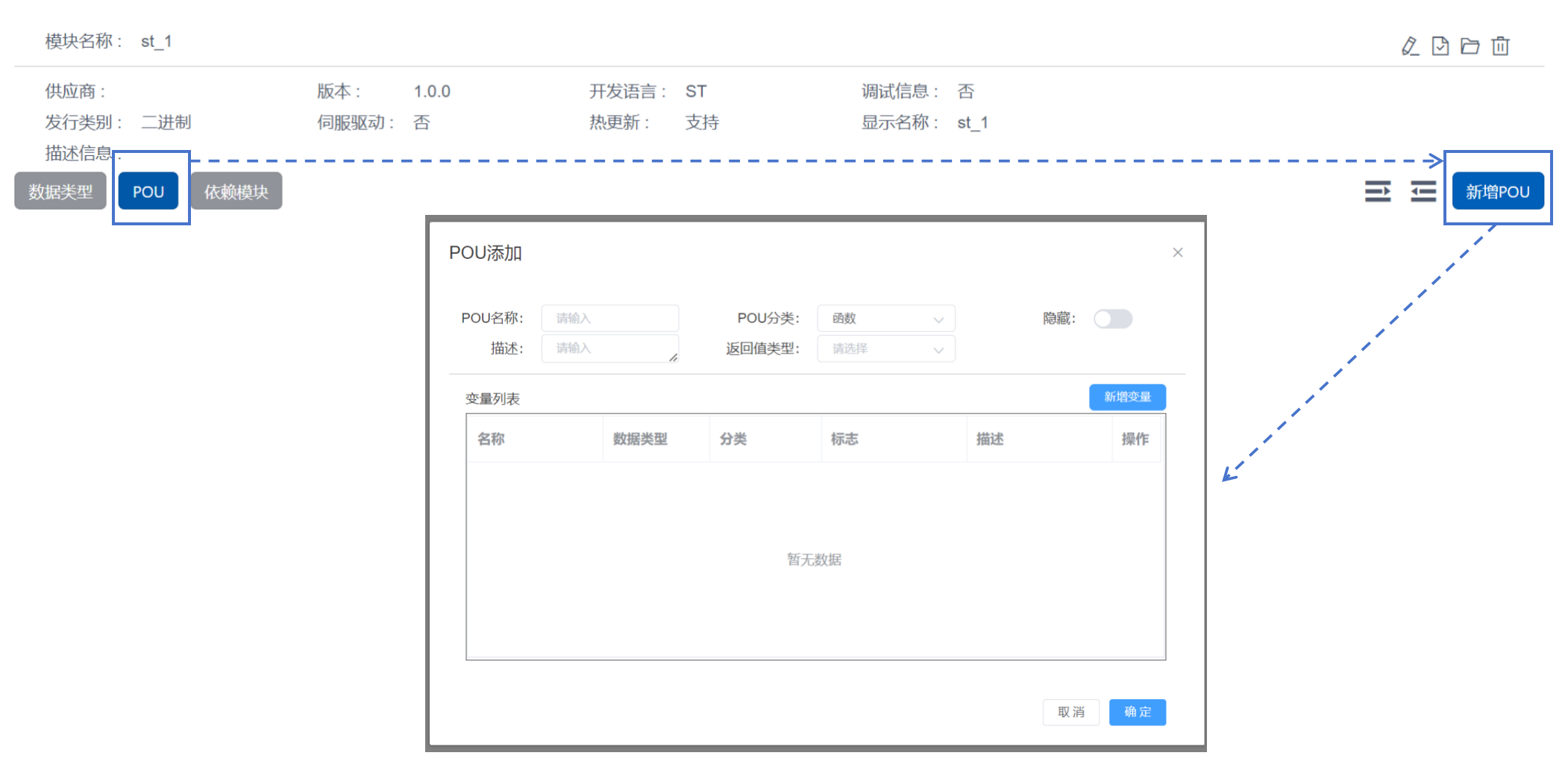The width and height of the screenshot is (1568, 782).
Task: Toggle the 隐藏 switch
Action: pyautogui.click(x=1113, y=319)
